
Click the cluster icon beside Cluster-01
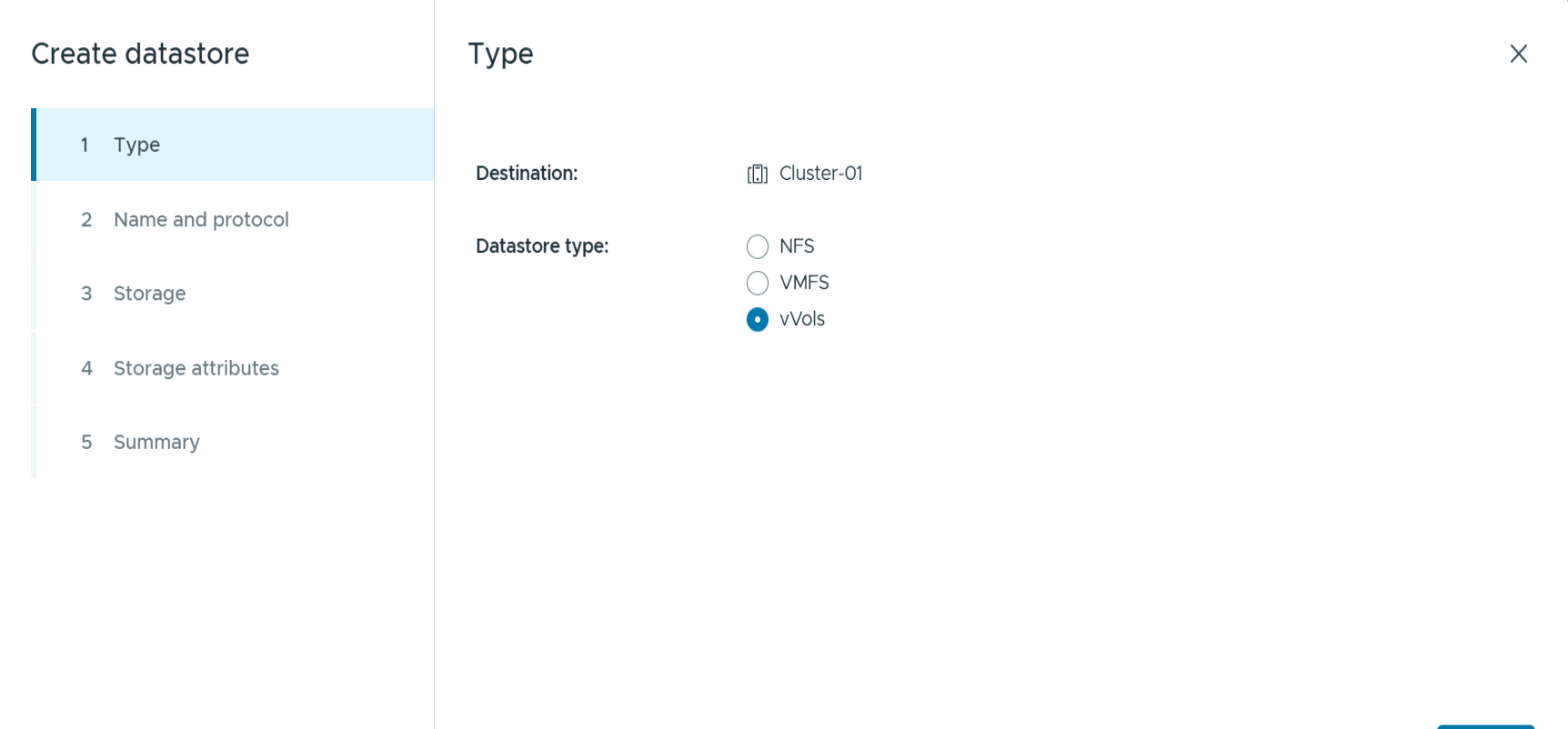[x=757, y=174]
